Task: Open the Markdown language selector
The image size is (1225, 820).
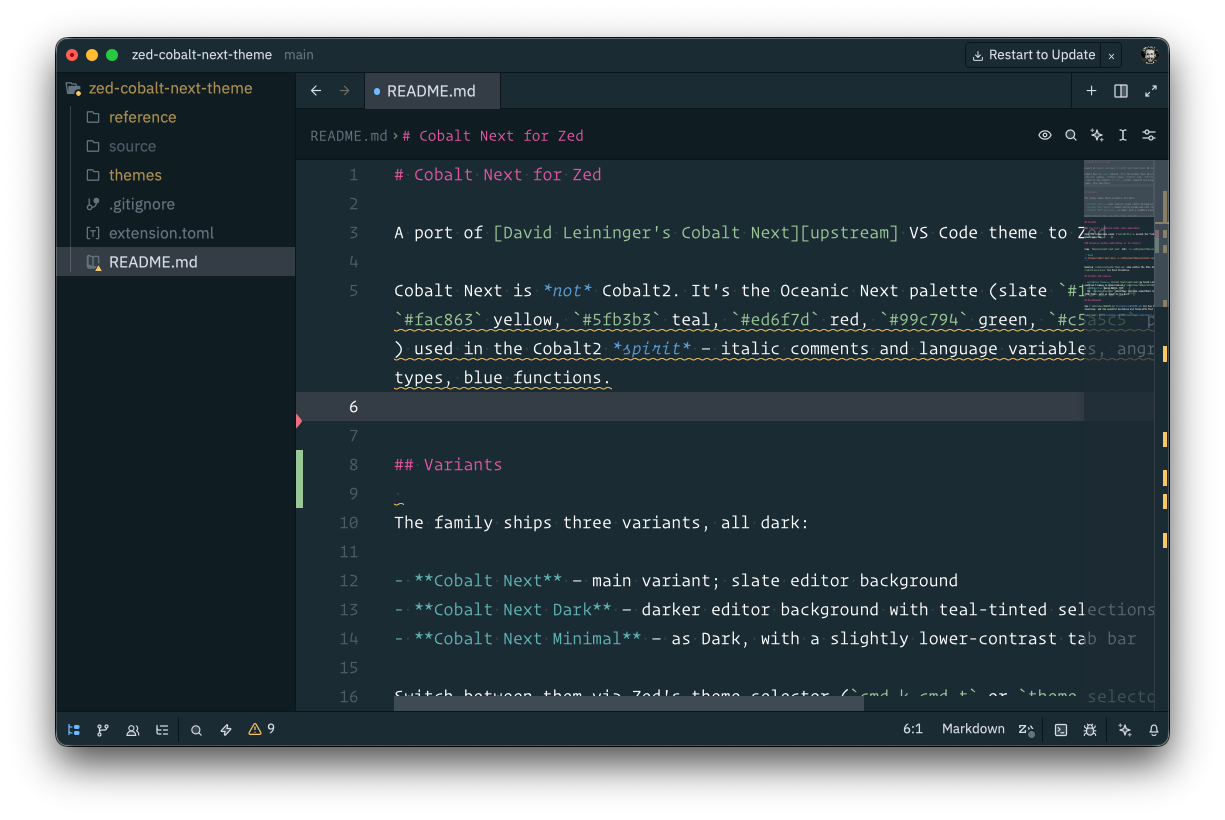Action: (x=973, y=729)
